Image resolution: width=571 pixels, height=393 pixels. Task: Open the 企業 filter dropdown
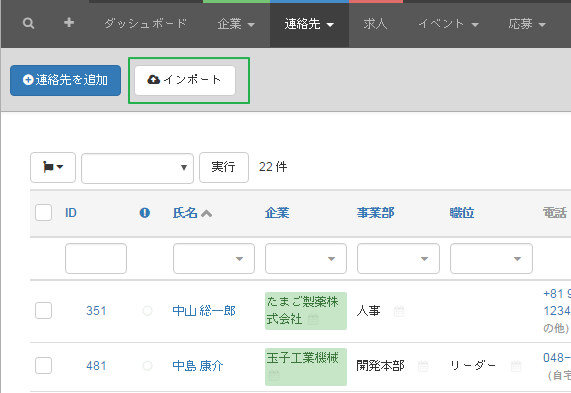[306, 259]
